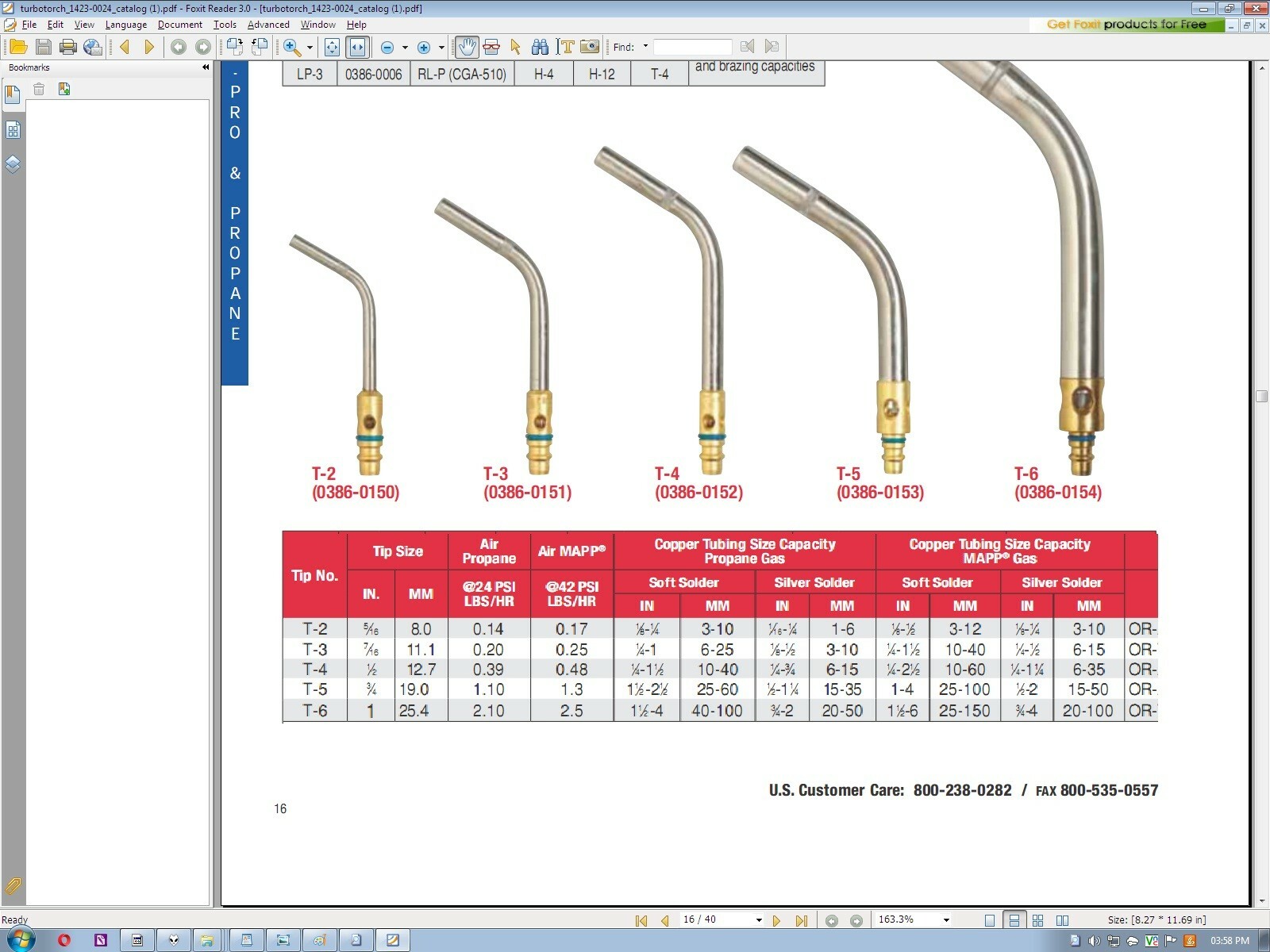Print the catalog using the printer icon

[67, 47]
